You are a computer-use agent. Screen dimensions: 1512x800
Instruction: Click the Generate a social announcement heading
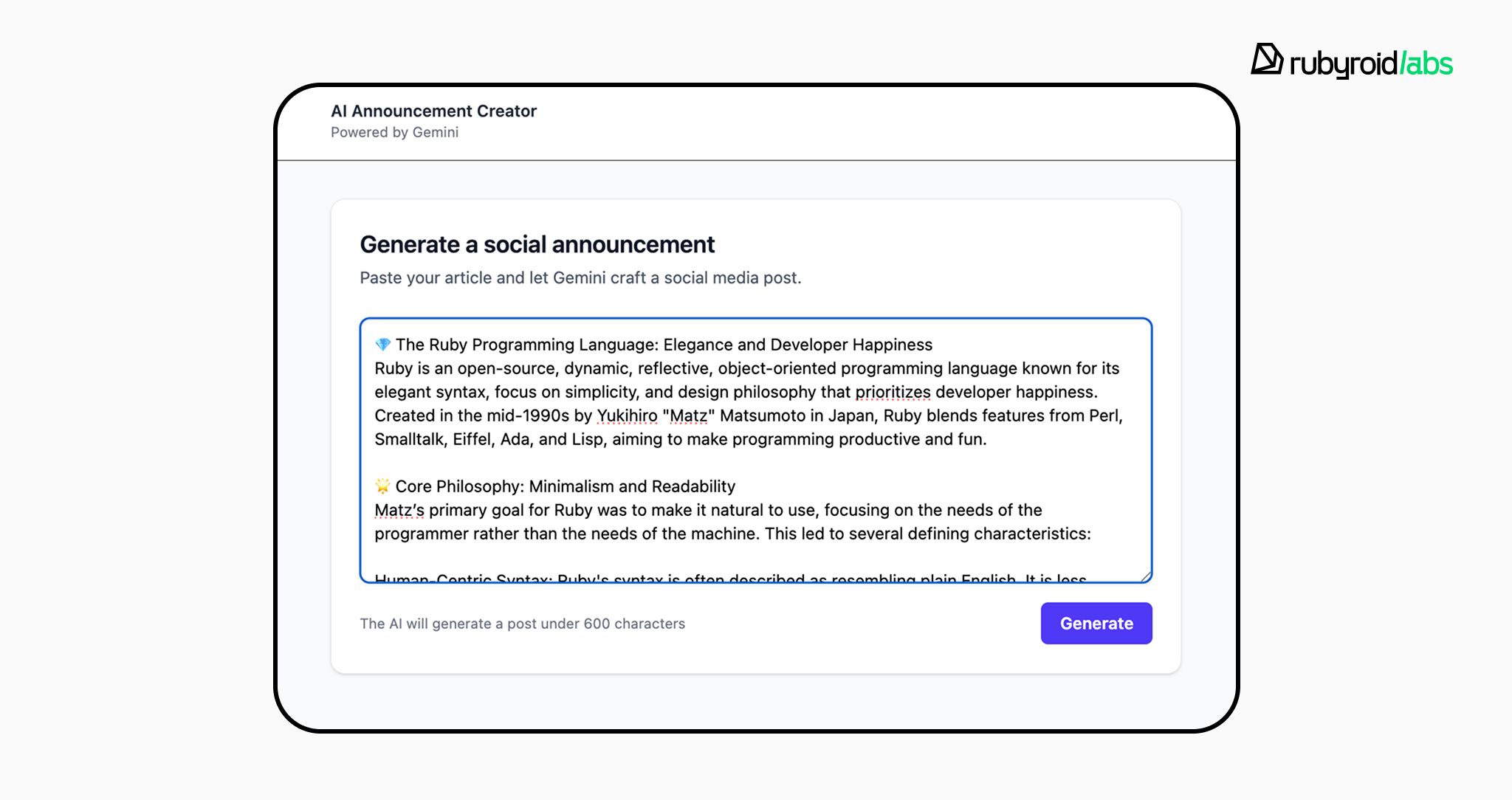click(x=537, y=244)
